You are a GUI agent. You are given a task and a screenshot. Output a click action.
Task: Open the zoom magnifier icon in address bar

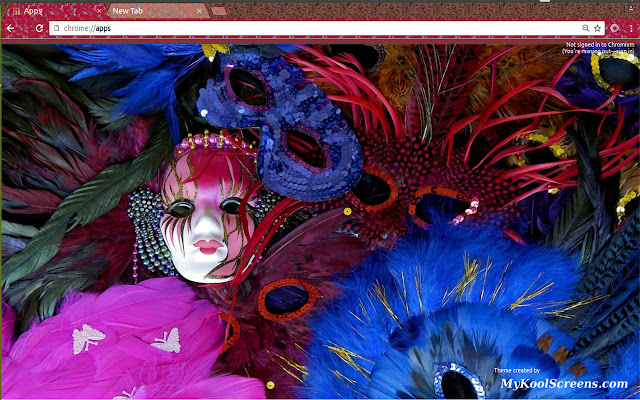[x=584, y=29]
